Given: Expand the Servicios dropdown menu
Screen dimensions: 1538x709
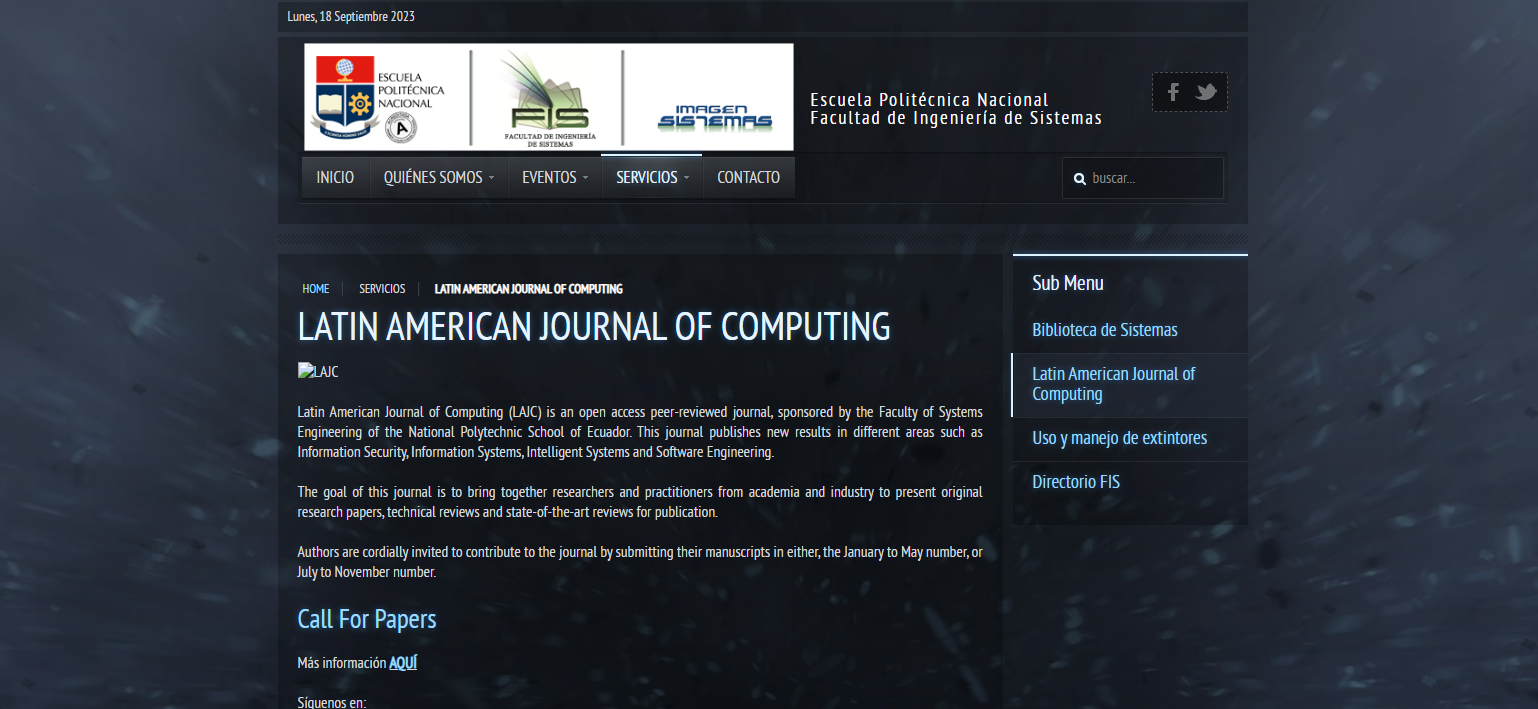Looking at the screenshot, I should [652, 177].
